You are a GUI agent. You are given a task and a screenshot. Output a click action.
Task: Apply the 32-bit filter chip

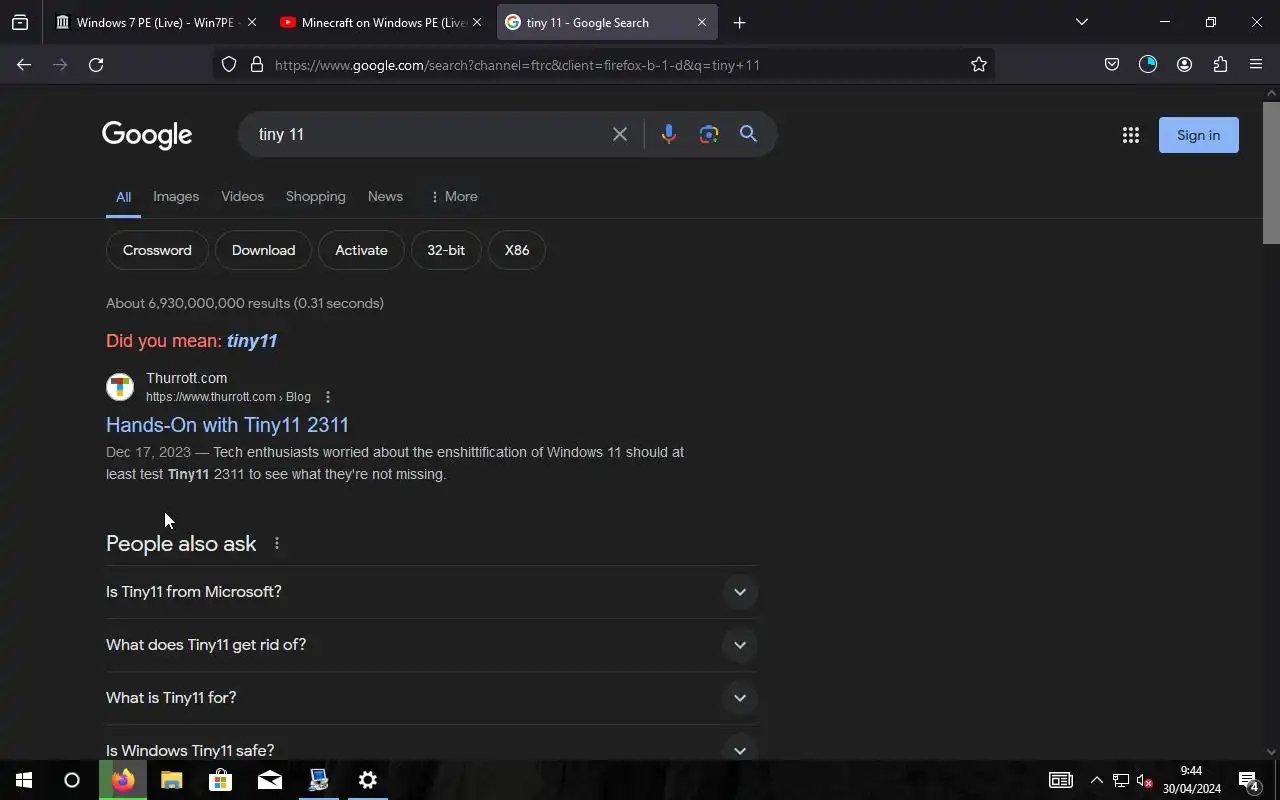coord(446,250)
